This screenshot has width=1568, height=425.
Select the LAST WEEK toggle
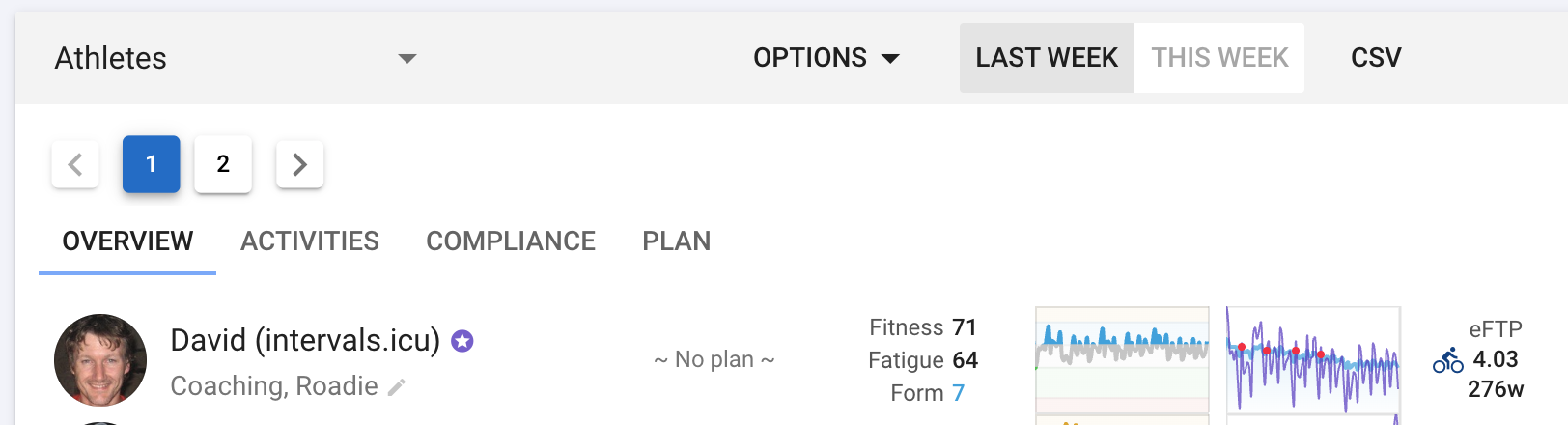click(x=1047, y=58)
